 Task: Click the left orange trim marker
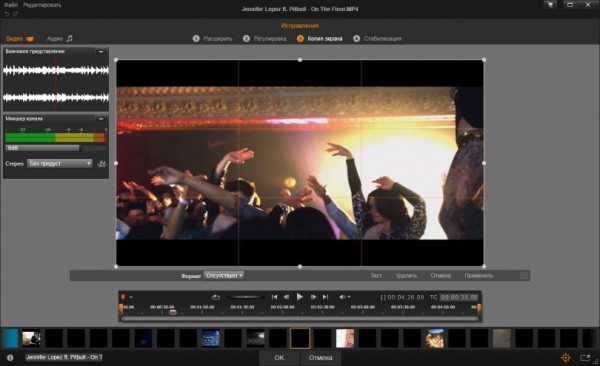tap(121, 308)
